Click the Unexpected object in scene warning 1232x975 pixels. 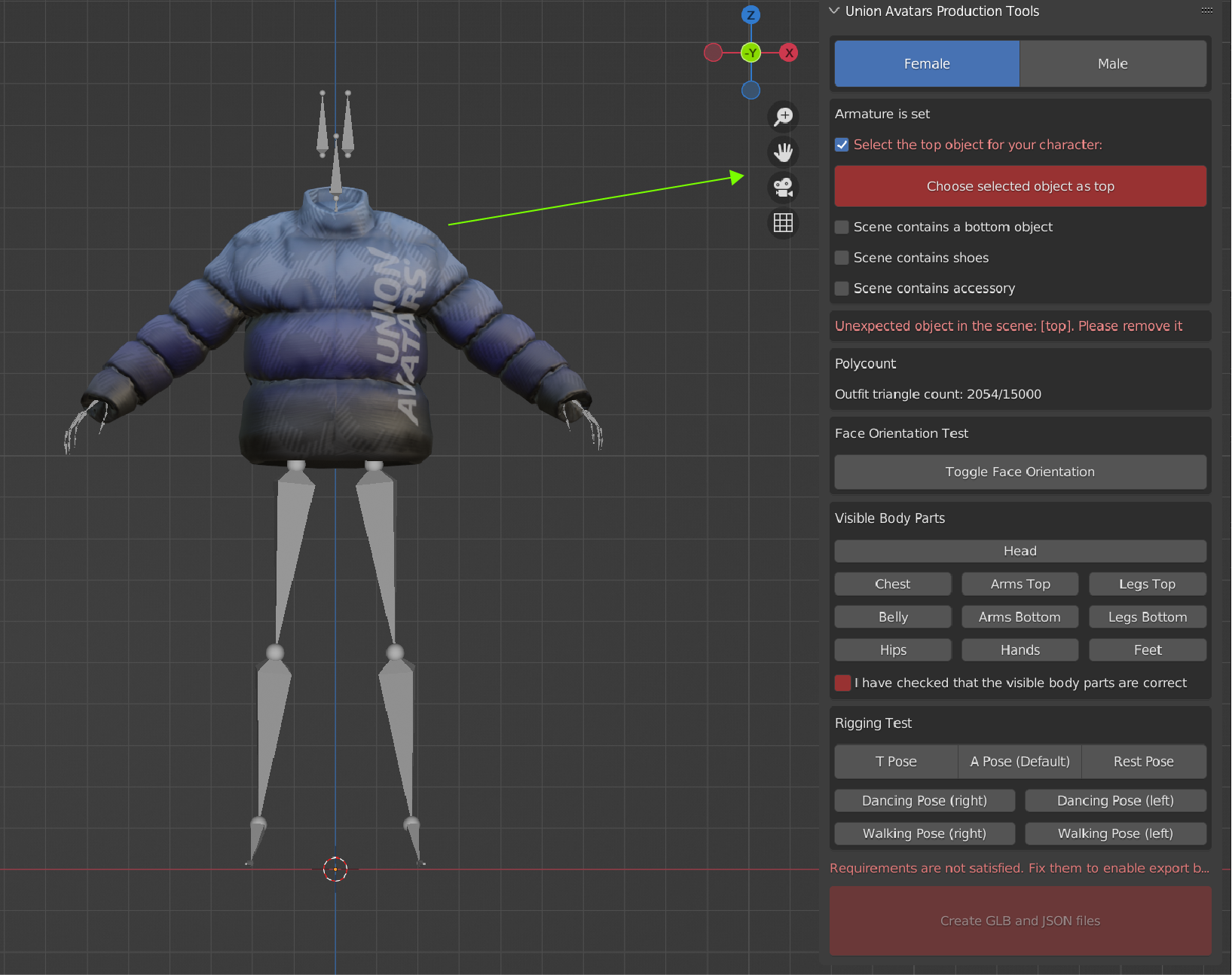(1008, 326)
